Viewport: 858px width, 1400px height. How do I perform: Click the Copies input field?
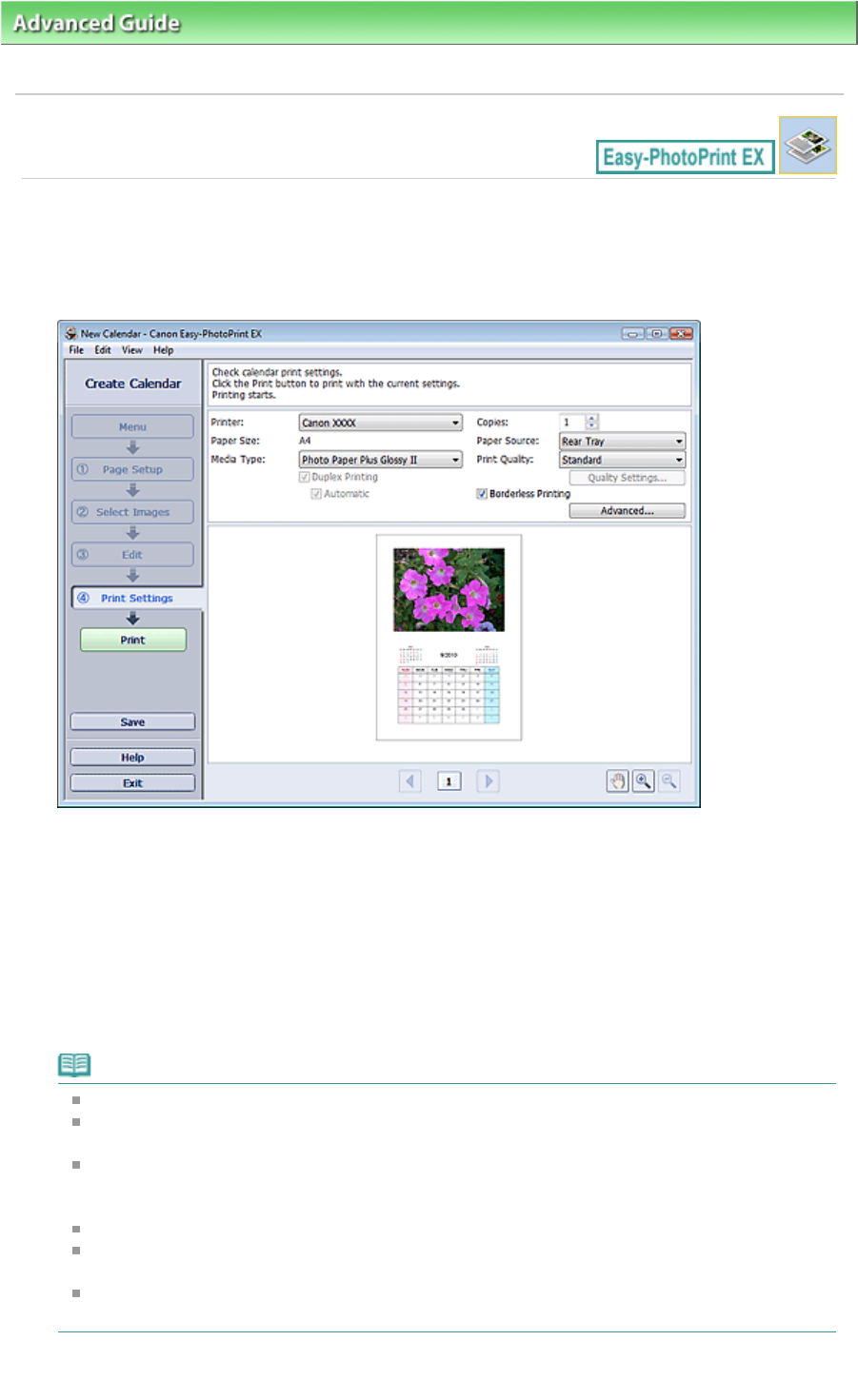572,423
